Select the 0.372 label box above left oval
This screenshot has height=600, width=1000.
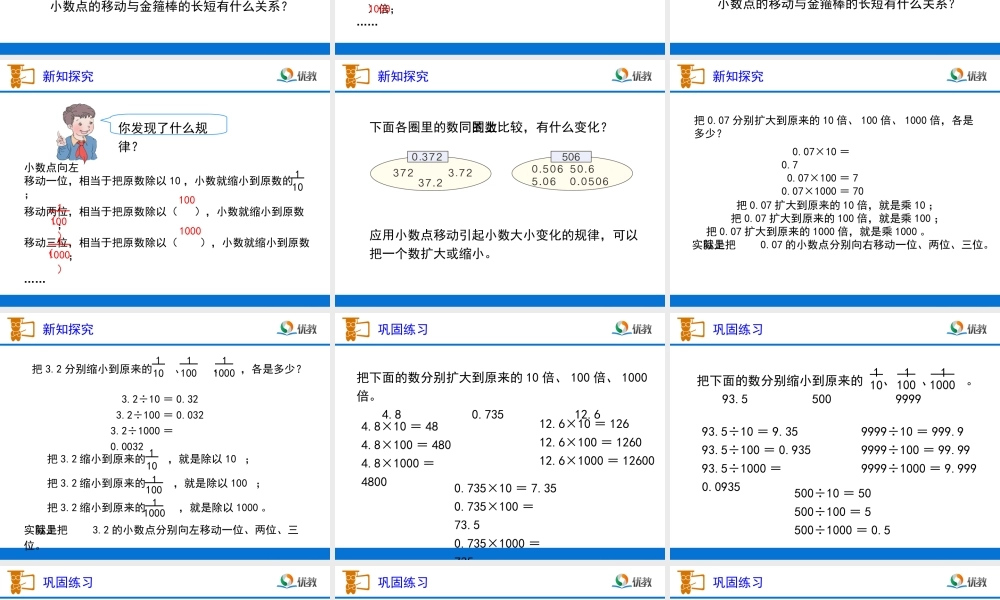tap(427, 157)
